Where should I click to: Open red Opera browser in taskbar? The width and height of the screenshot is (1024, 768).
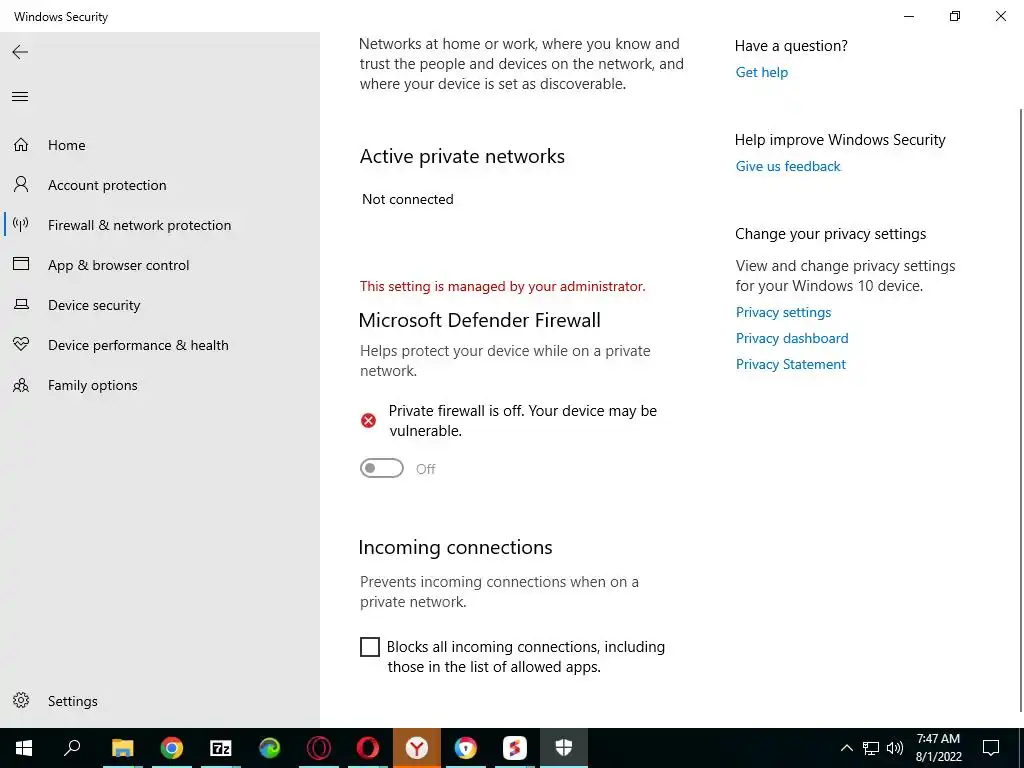point(368,748)
